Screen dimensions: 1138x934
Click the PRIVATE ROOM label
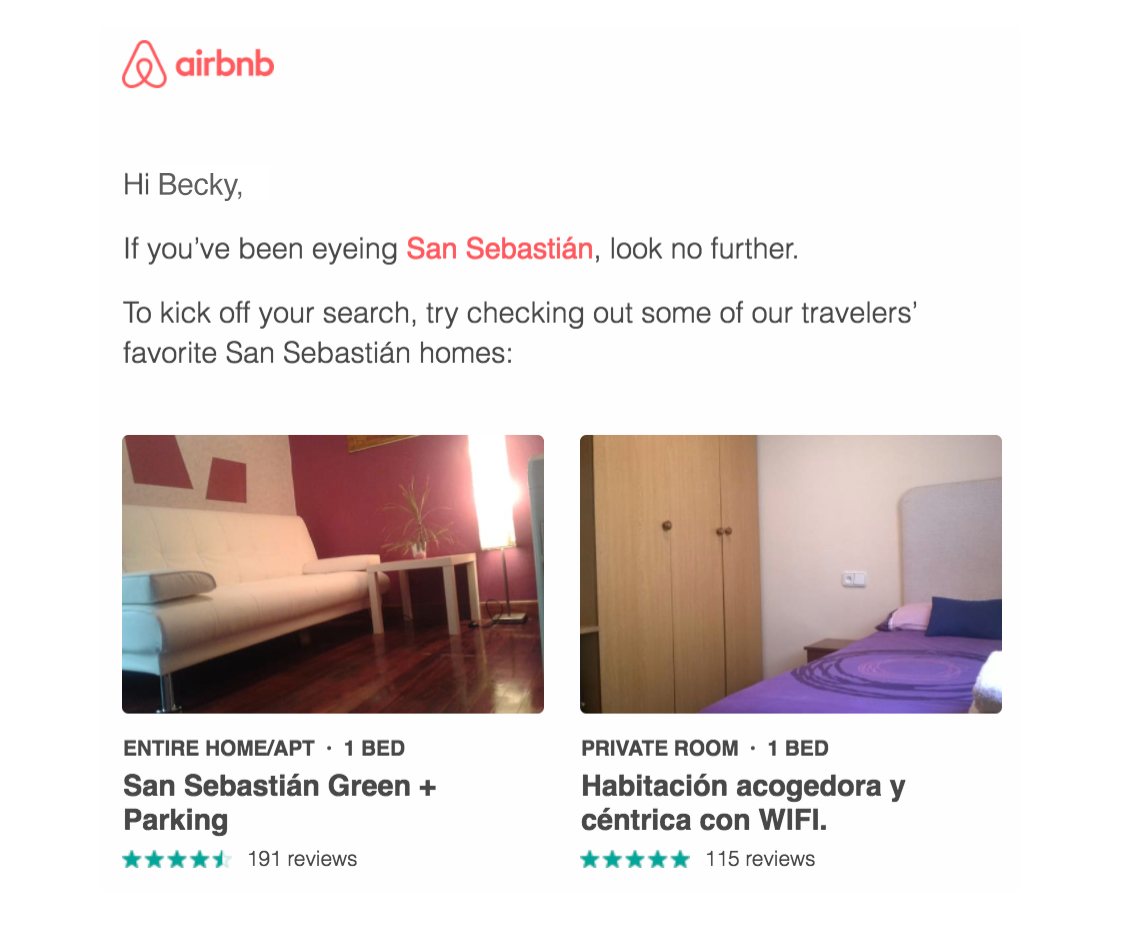click(659, 748)
